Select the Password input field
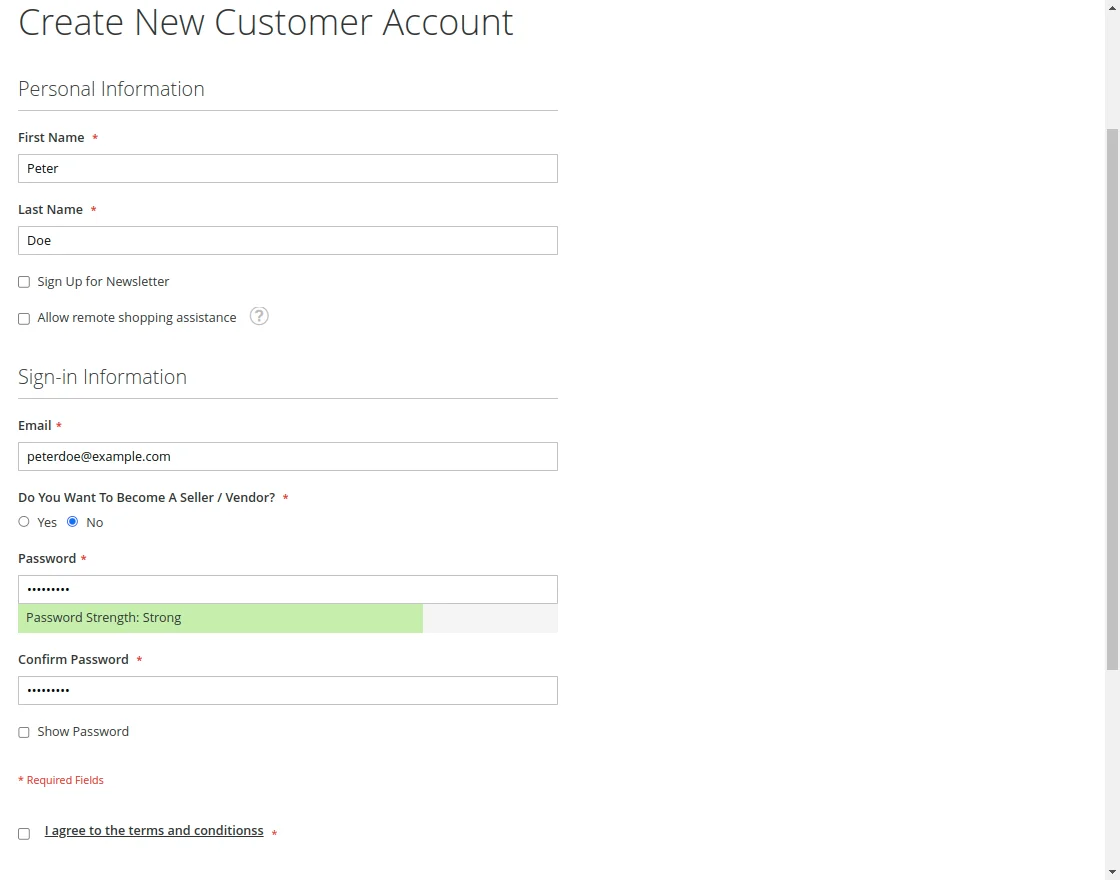 click(x=288, y=589)
